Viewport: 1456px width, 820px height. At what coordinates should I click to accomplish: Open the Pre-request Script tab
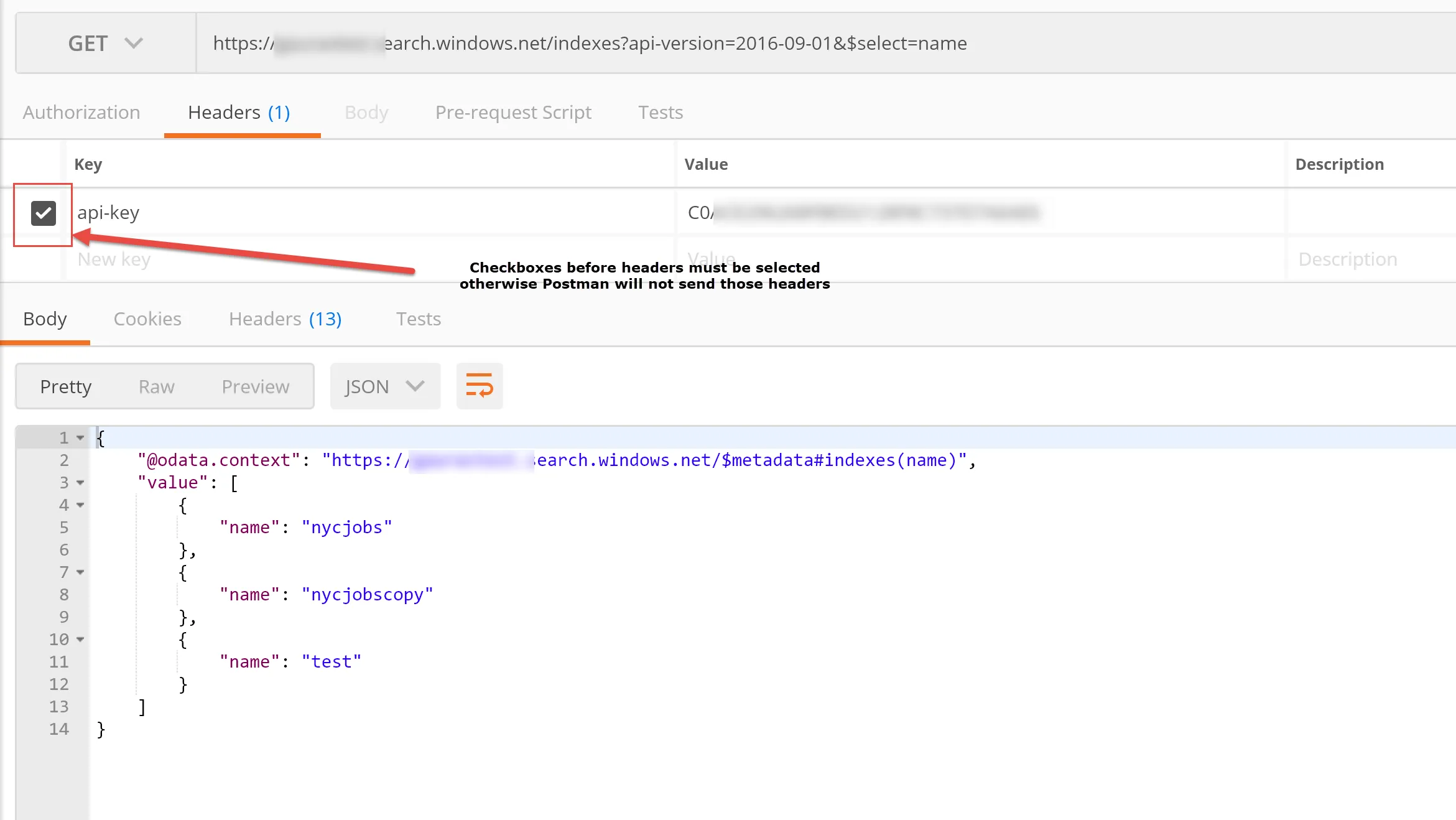tap(513, 113)
